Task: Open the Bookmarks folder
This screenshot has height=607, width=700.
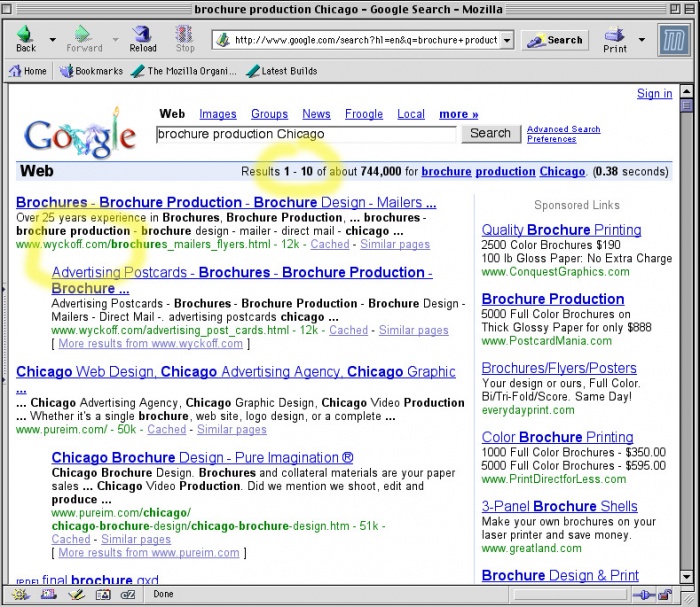Action: coord(91,71)
